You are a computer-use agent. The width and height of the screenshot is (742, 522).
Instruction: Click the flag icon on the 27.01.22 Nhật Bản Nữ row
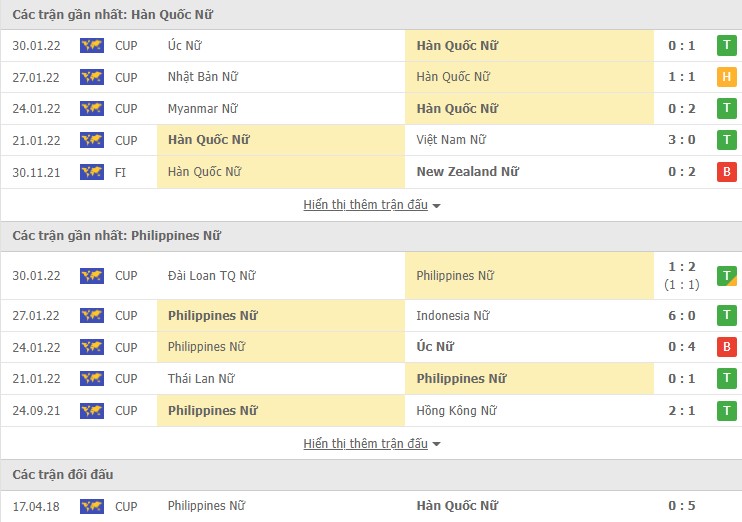(92, 77)
